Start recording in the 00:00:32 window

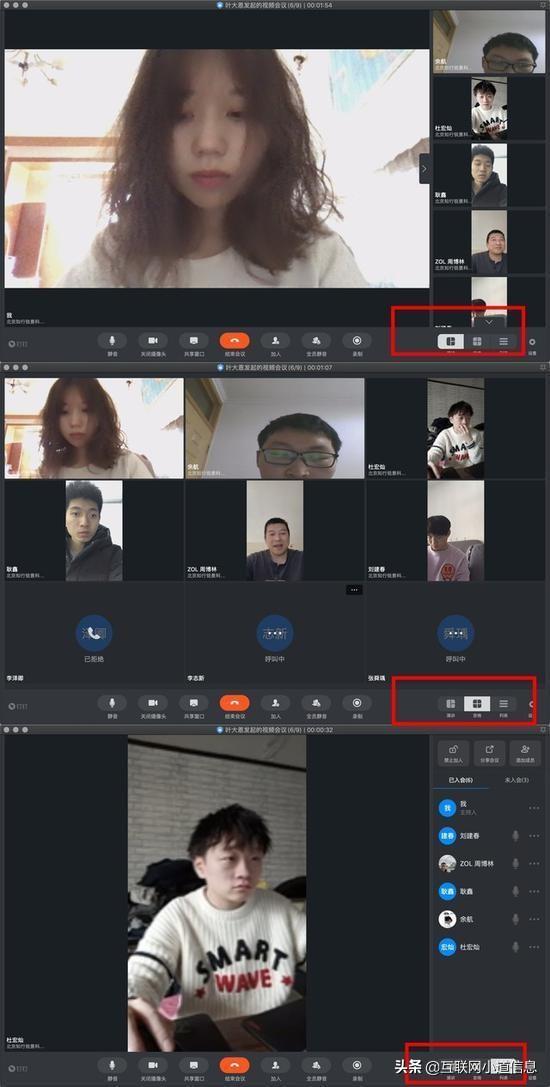(357, 1066)
